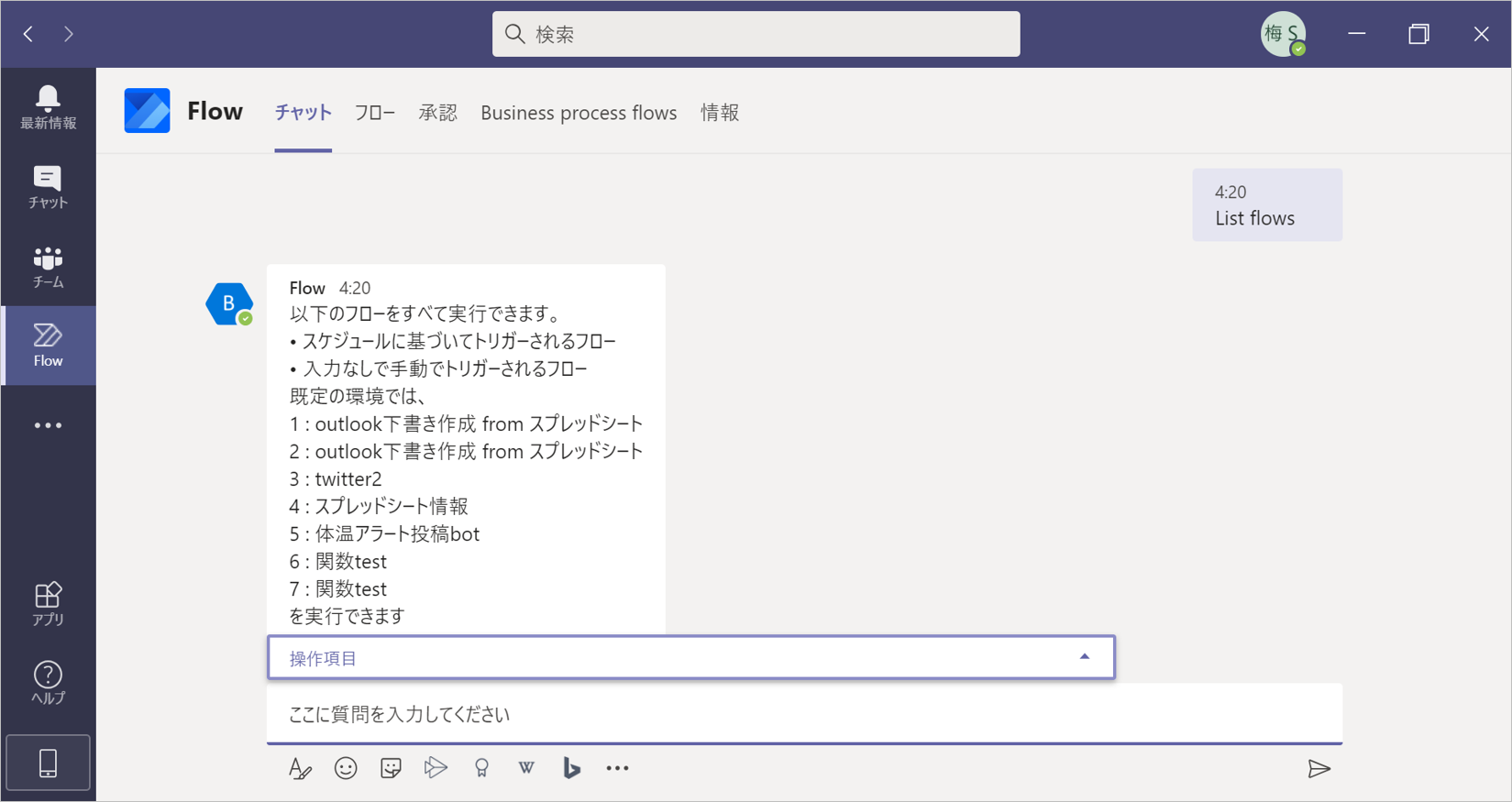Open the Bing icon in compose bar
This screenshot has width=1512, height=802.
pyautogui.click(x=571, y=768)
